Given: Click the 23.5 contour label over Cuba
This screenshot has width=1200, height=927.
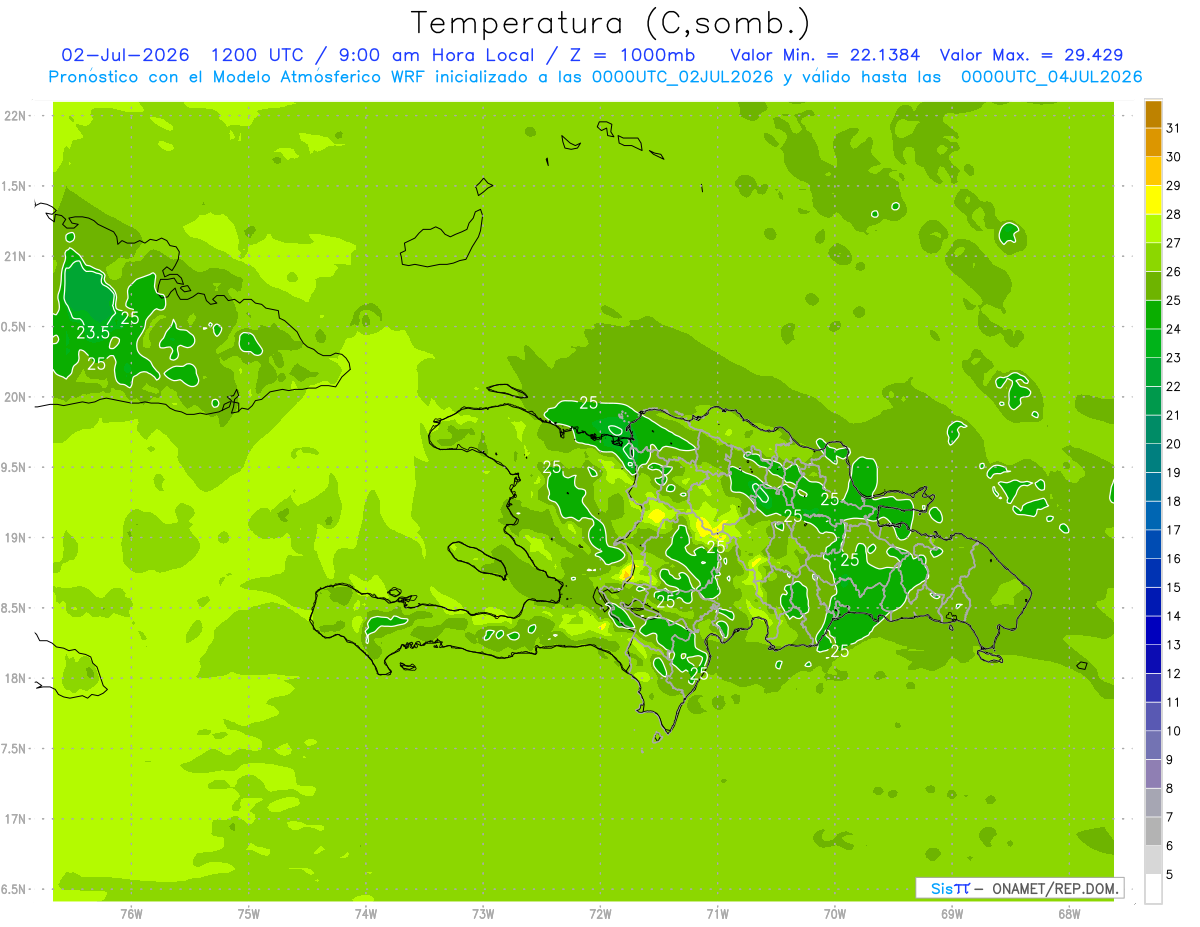Looking at the screenshot, I should pos(93,332).
